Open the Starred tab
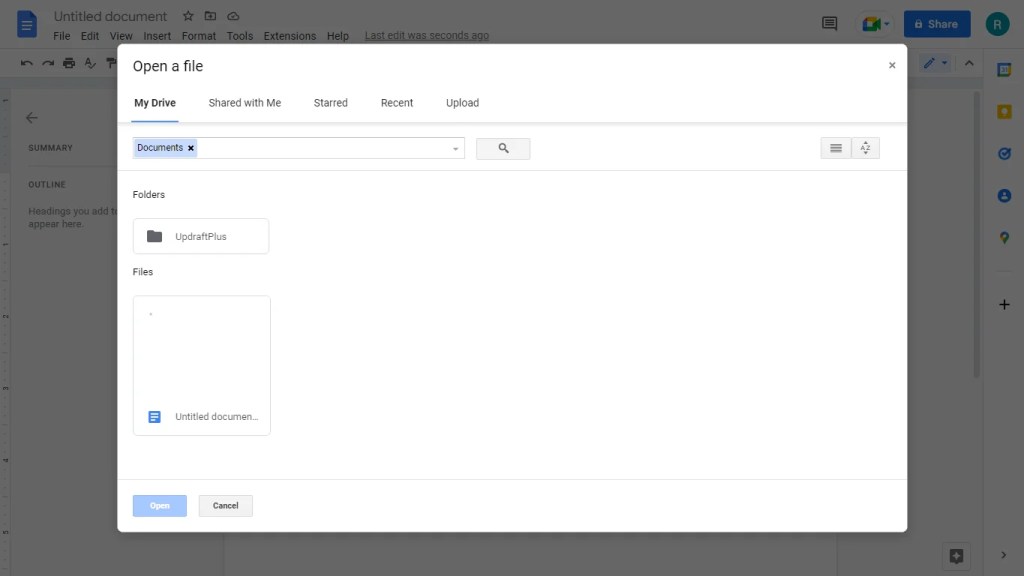Screen dimensions: 1024x576 (x=330, y=103)
